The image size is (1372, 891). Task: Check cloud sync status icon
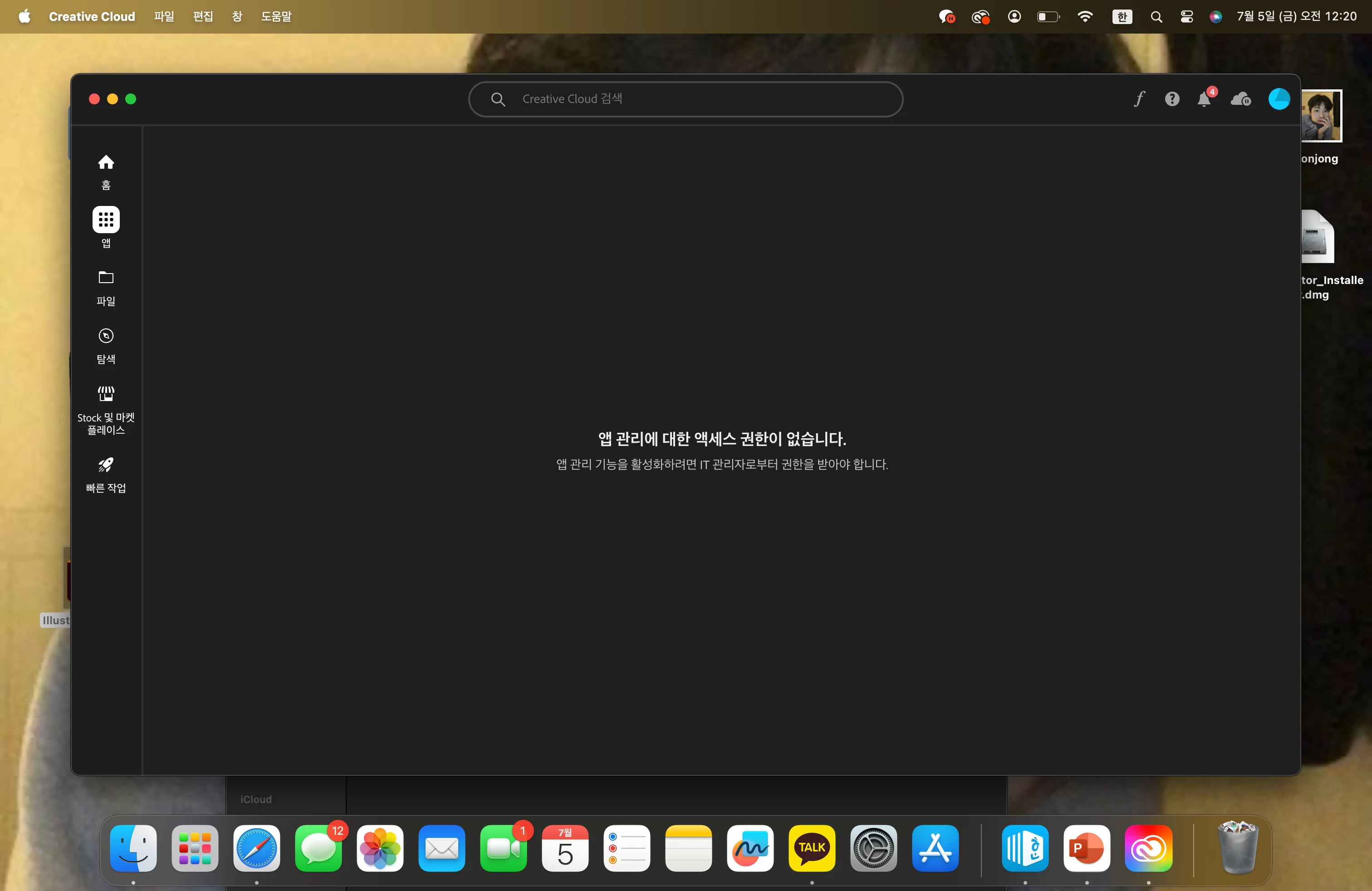(1240, 99)
